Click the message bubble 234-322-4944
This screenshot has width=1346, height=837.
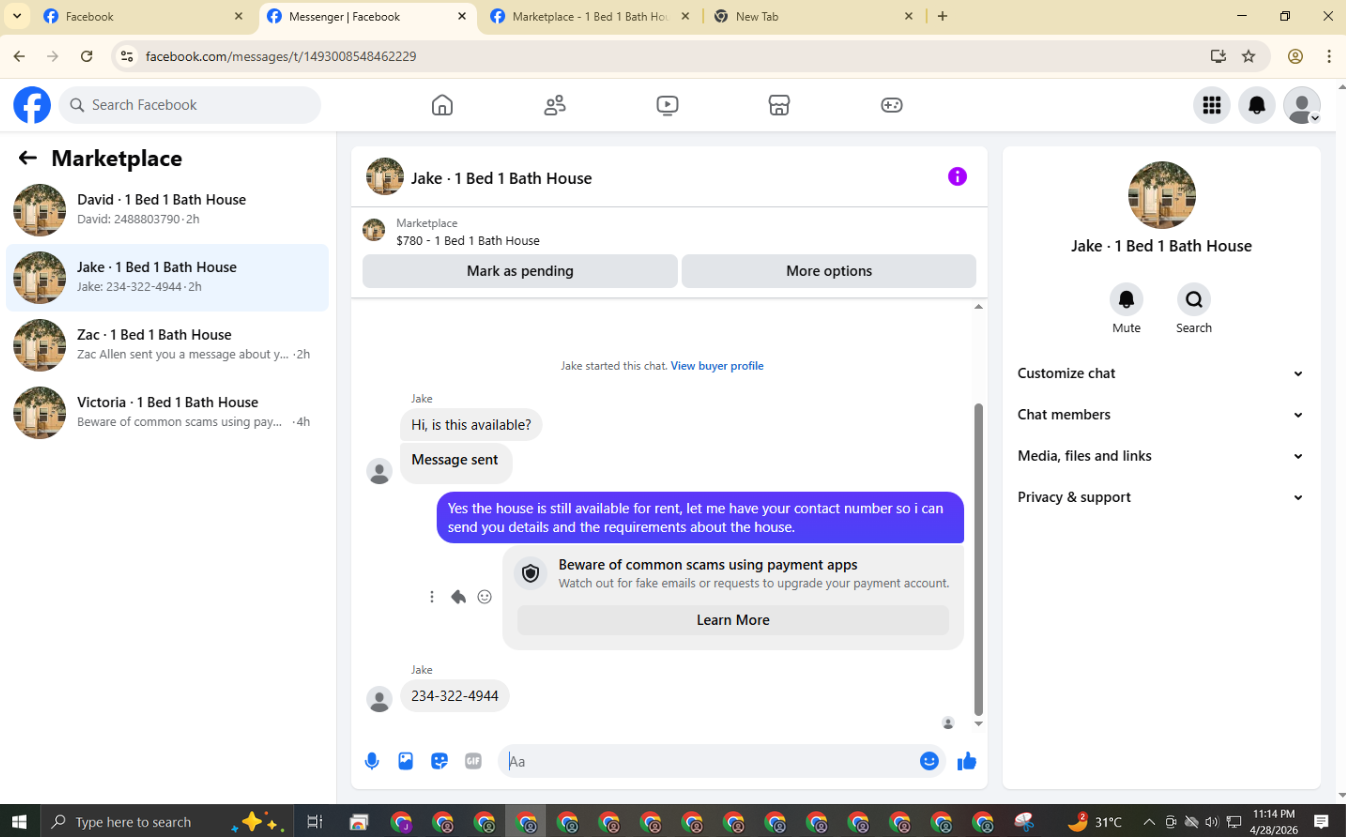(x=455, y=696)
